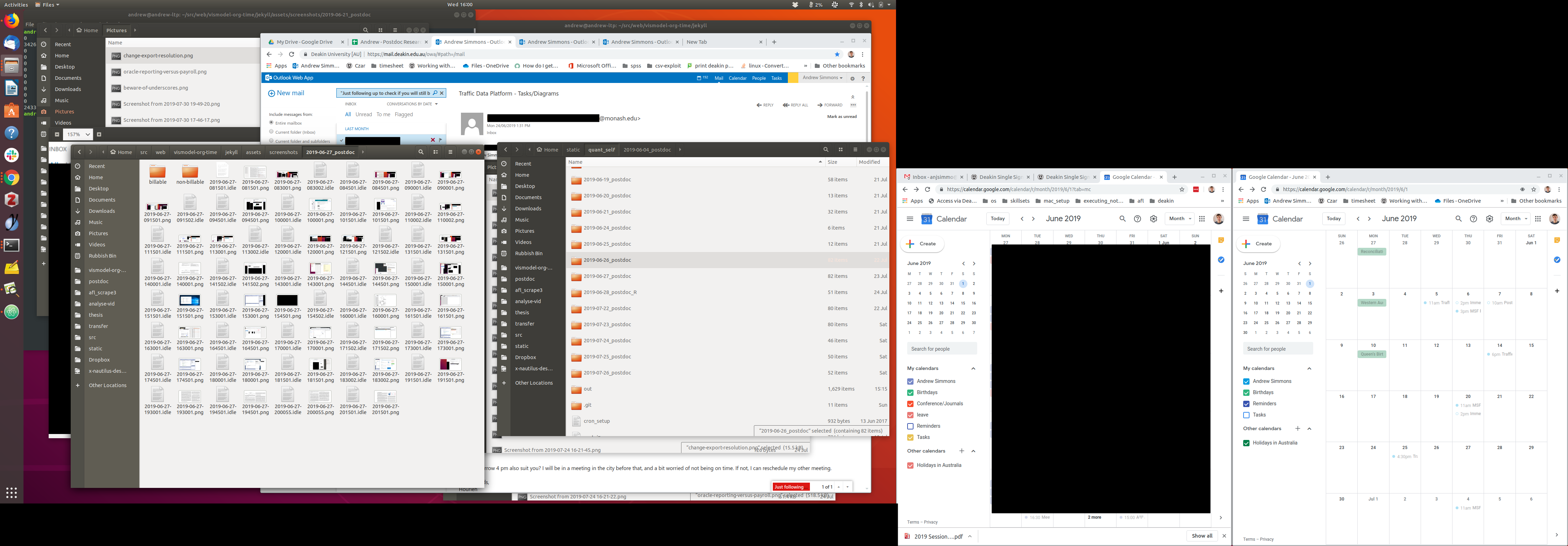The width and height of the screenshot is (1568, 546).
Task: Open Show Applications grid in dock
Action: [12, 492]
